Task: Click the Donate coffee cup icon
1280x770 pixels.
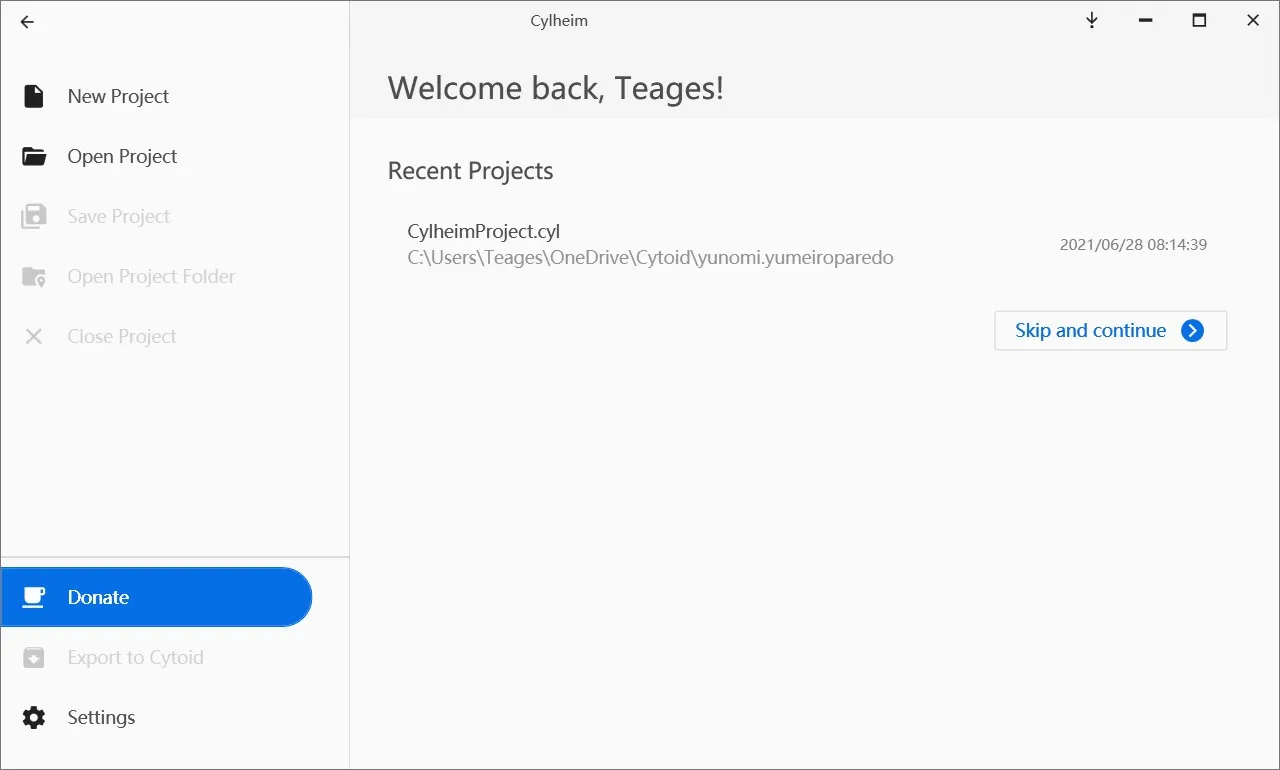Action: [33, 597]
